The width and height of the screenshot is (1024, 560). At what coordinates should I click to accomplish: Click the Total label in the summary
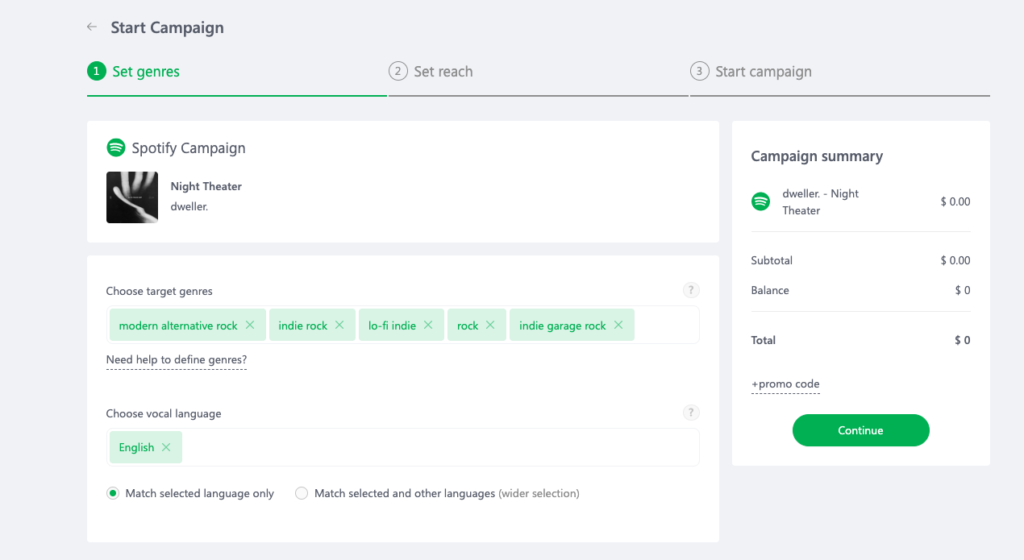click(x=763, y=340)
